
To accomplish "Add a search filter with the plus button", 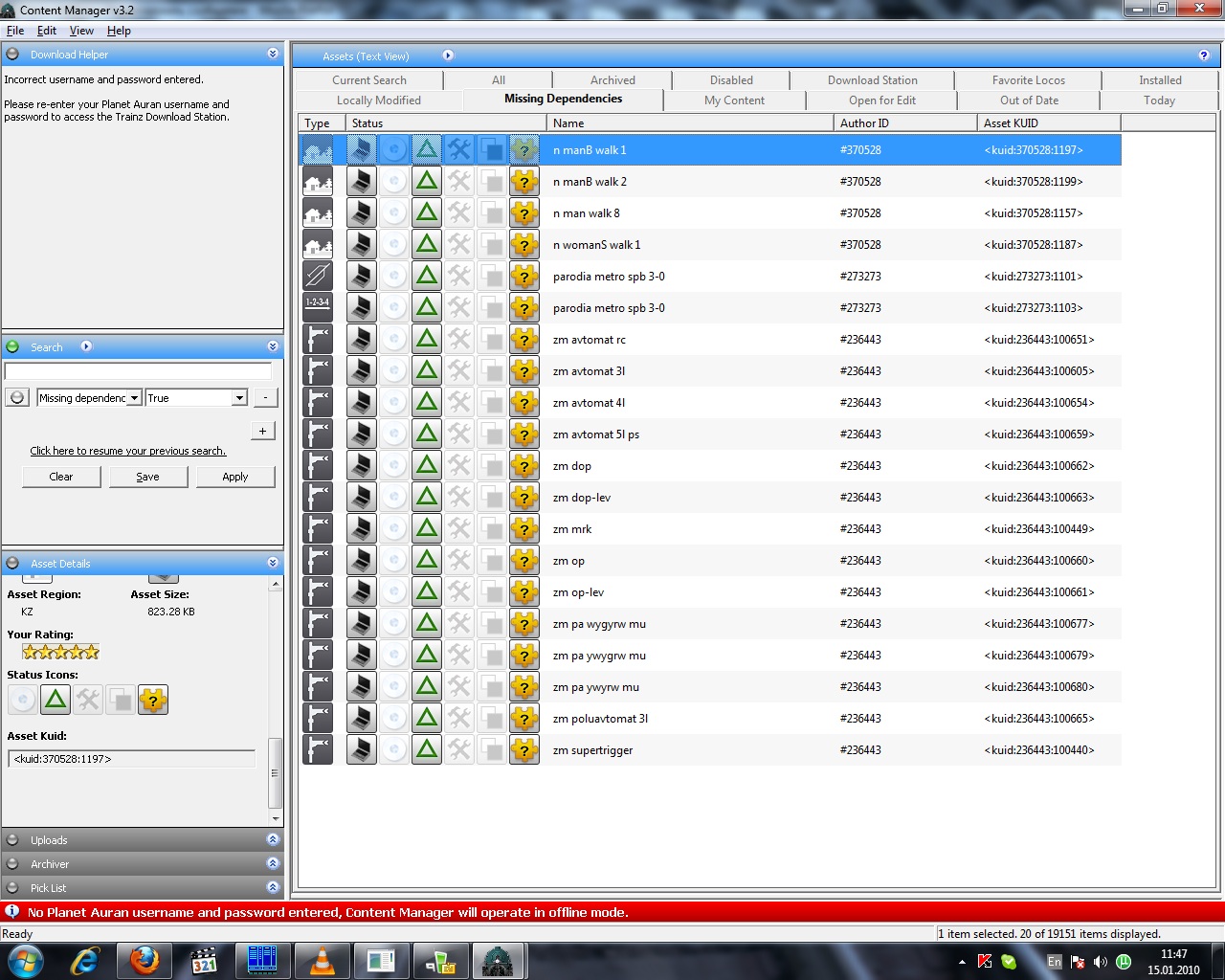I will pyautogui.click(x=262, y=431).
